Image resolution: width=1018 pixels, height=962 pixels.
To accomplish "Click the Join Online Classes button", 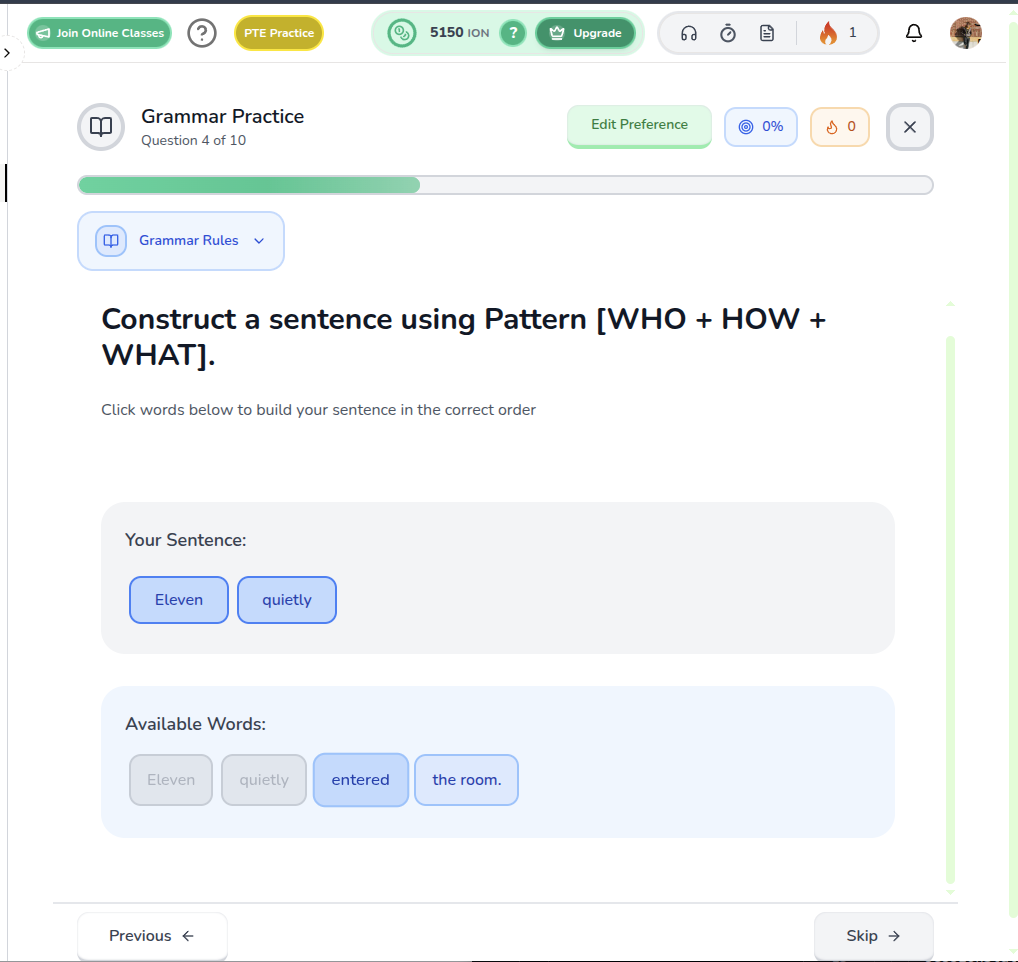I will pos(99,33).
